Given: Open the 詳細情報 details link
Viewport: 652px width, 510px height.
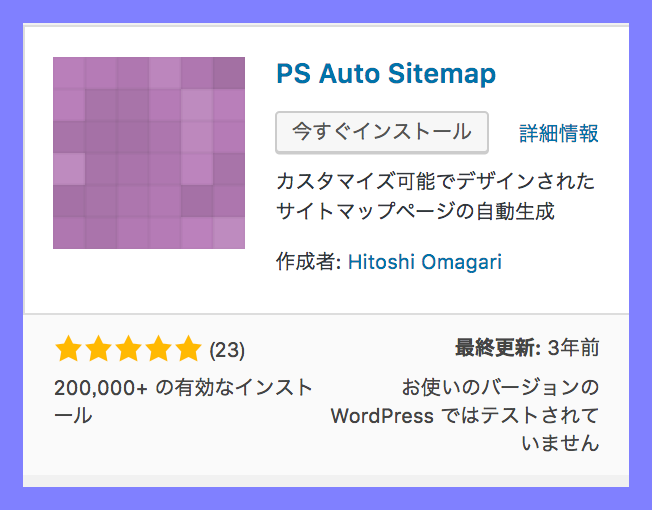Looking at the screenshot, I should 559,133.
